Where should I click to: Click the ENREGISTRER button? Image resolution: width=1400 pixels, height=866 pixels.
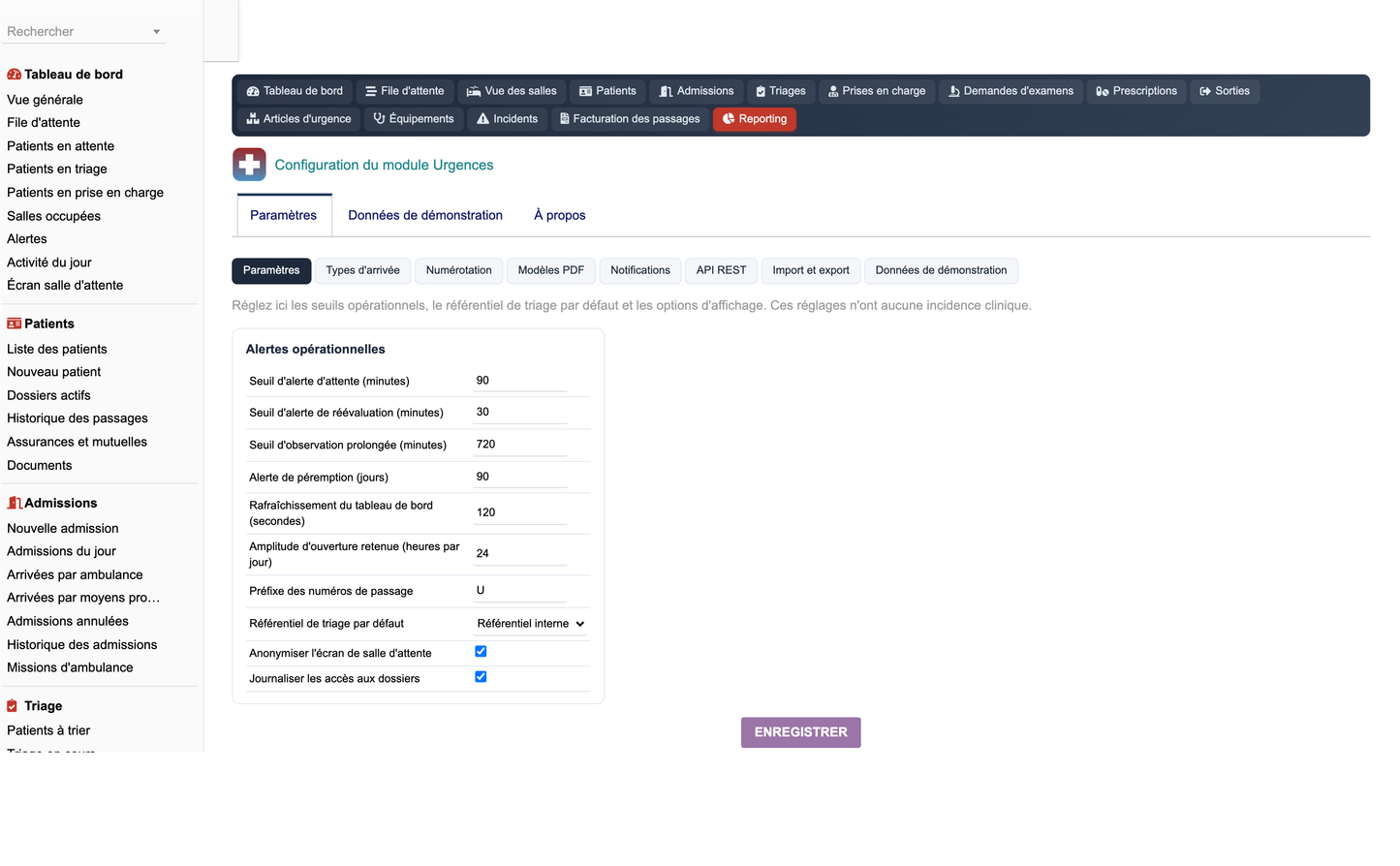(x=801, y=732)
